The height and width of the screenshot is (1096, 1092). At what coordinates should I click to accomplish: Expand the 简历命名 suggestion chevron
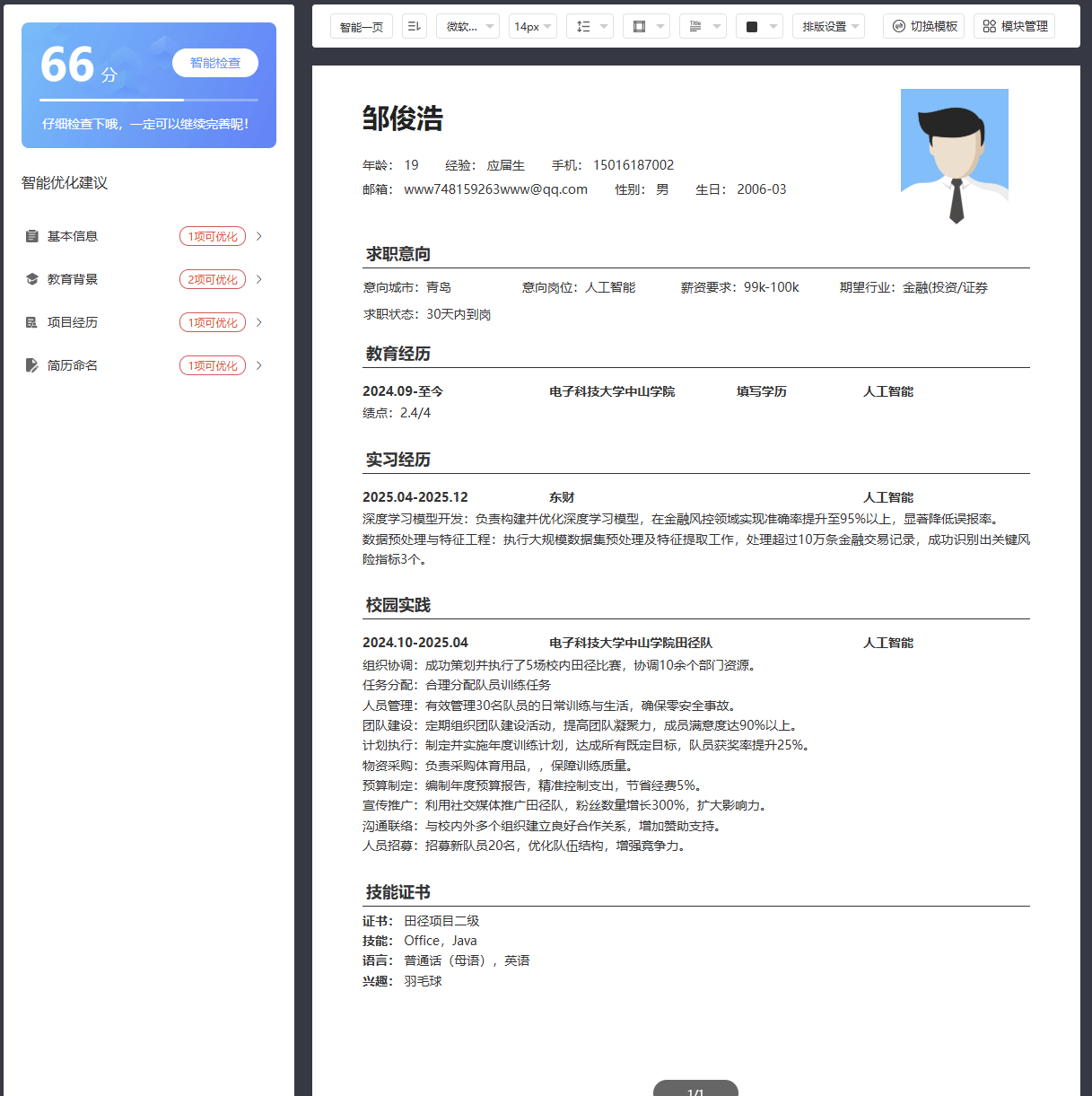point(259,365)
